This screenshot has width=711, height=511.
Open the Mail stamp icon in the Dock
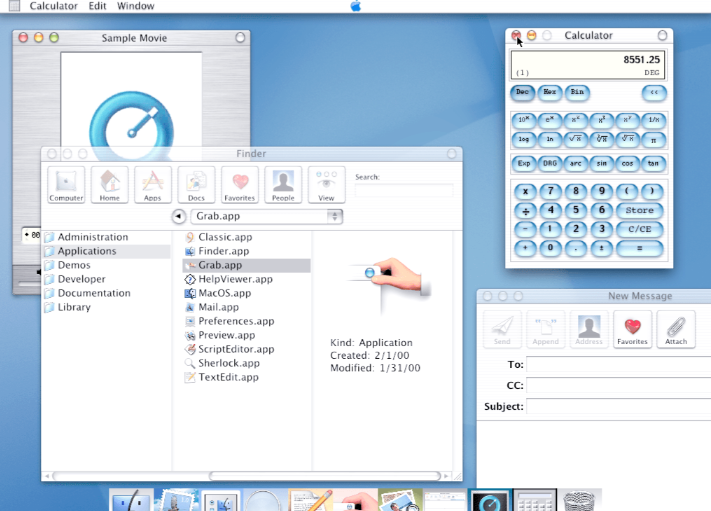coord(176,500)
